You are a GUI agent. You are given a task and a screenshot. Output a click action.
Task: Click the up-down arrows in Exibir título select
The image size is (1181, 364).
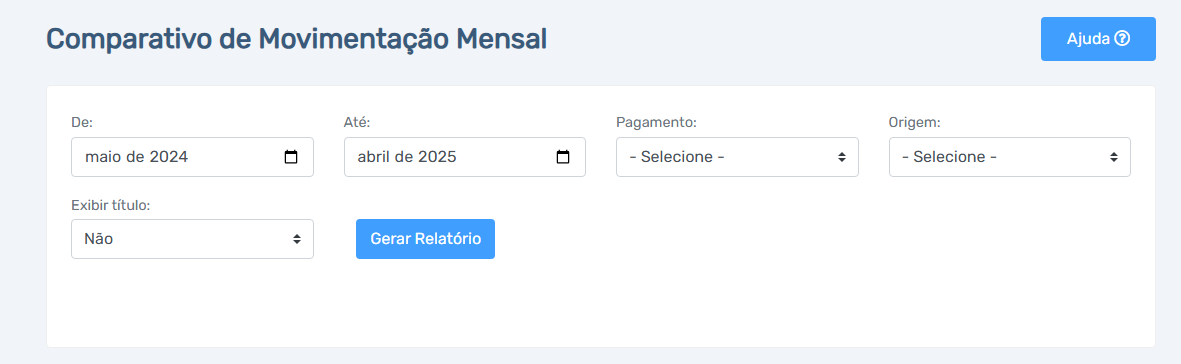(297, 239)
